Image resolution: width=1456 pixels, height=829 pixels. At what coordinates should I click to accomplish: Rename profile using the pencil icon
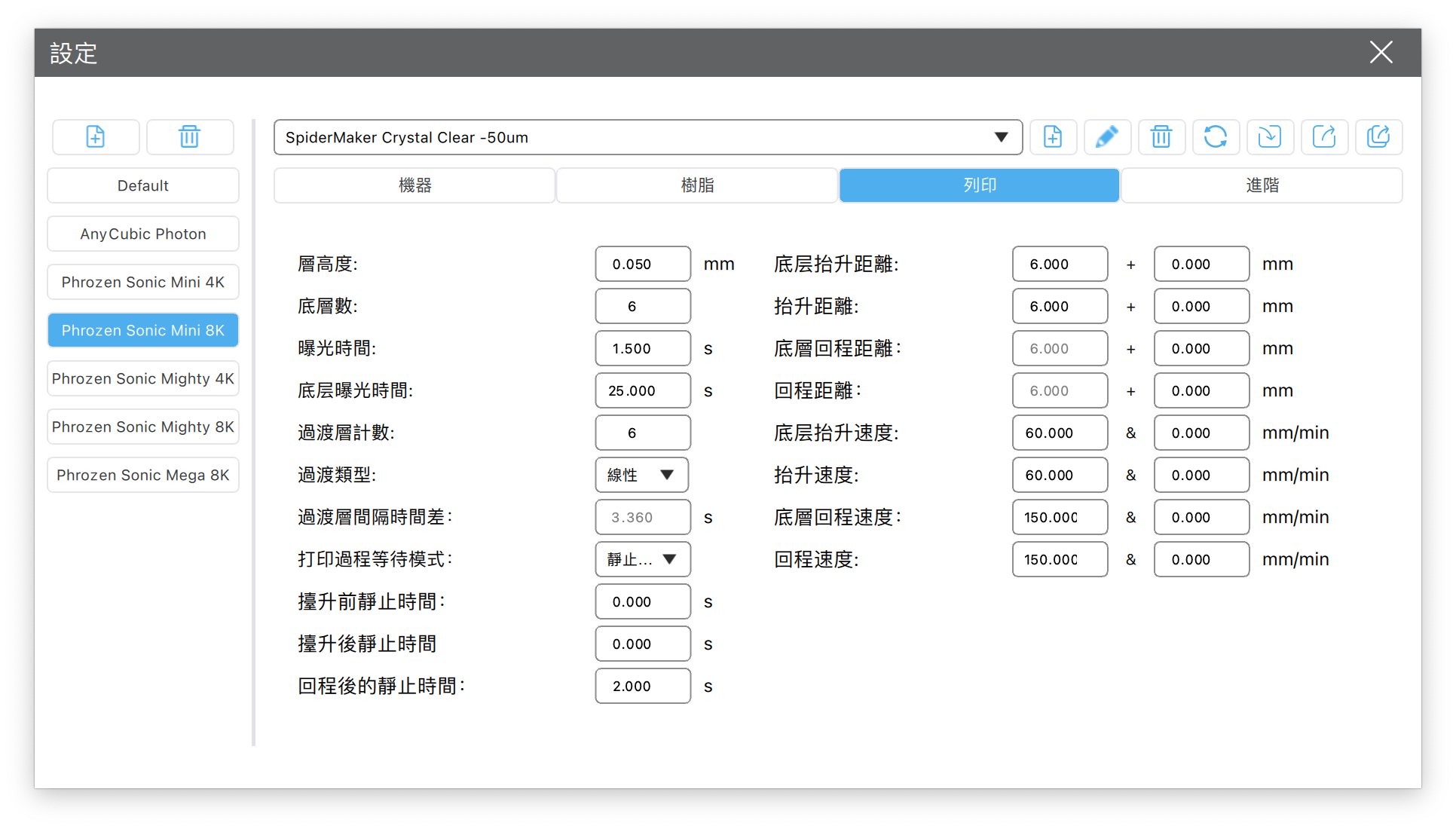click(x=1106, y=137)
